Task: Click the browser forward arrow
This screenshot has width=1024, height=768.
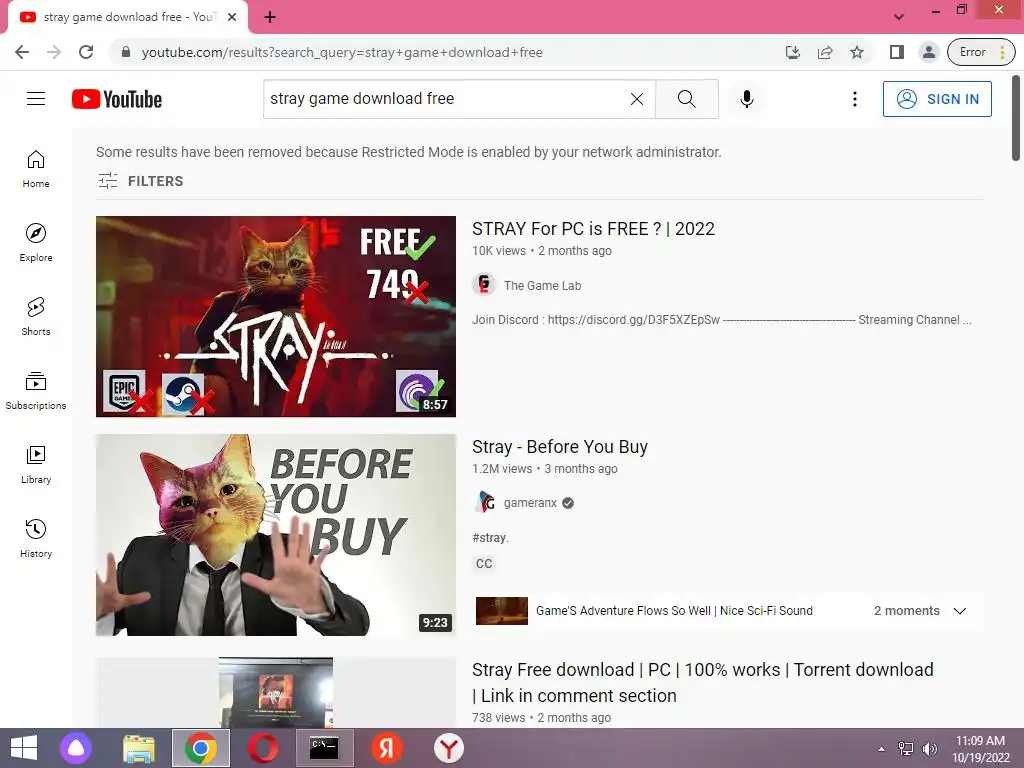Action: 54,52
